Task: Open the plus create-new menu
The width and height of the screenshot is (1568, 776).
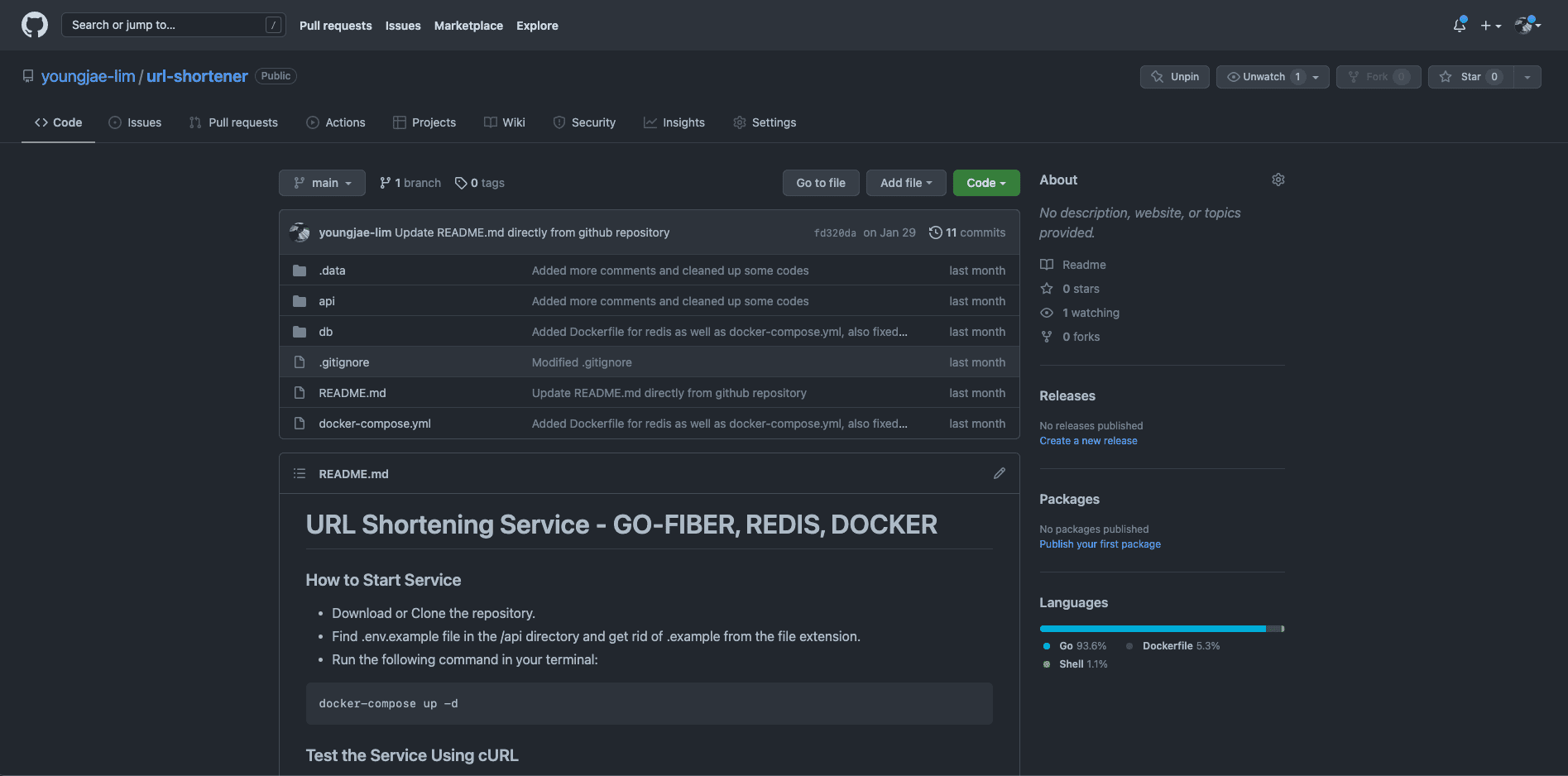Action: coord(1491,26)
